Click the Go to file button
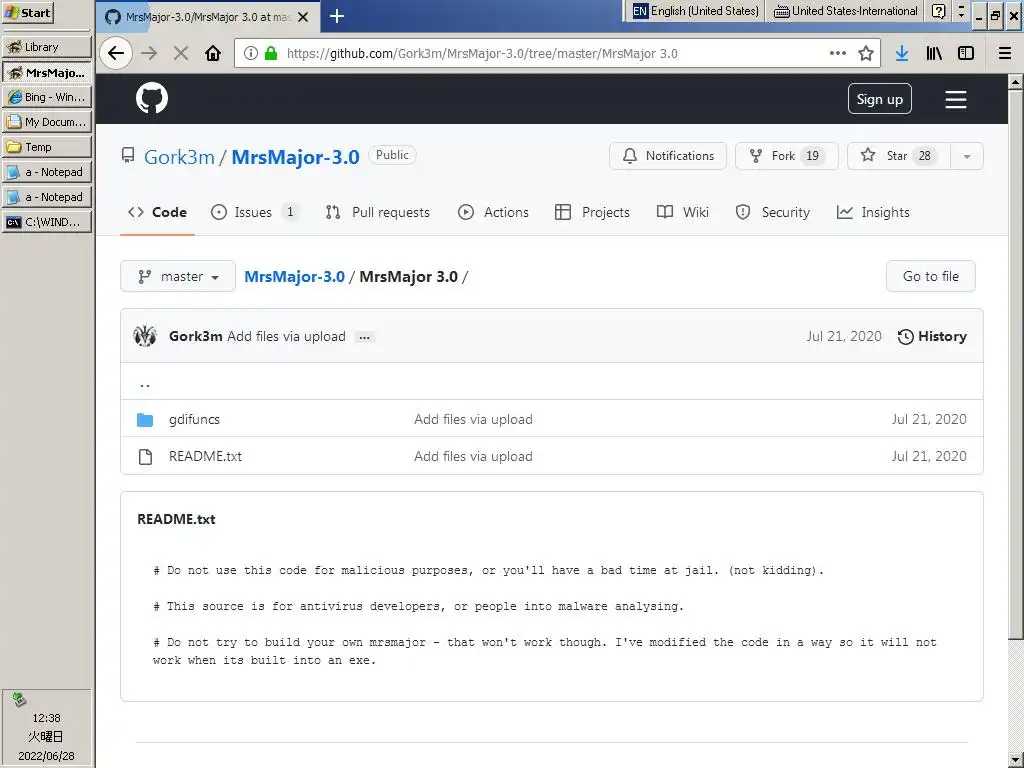 931,276
